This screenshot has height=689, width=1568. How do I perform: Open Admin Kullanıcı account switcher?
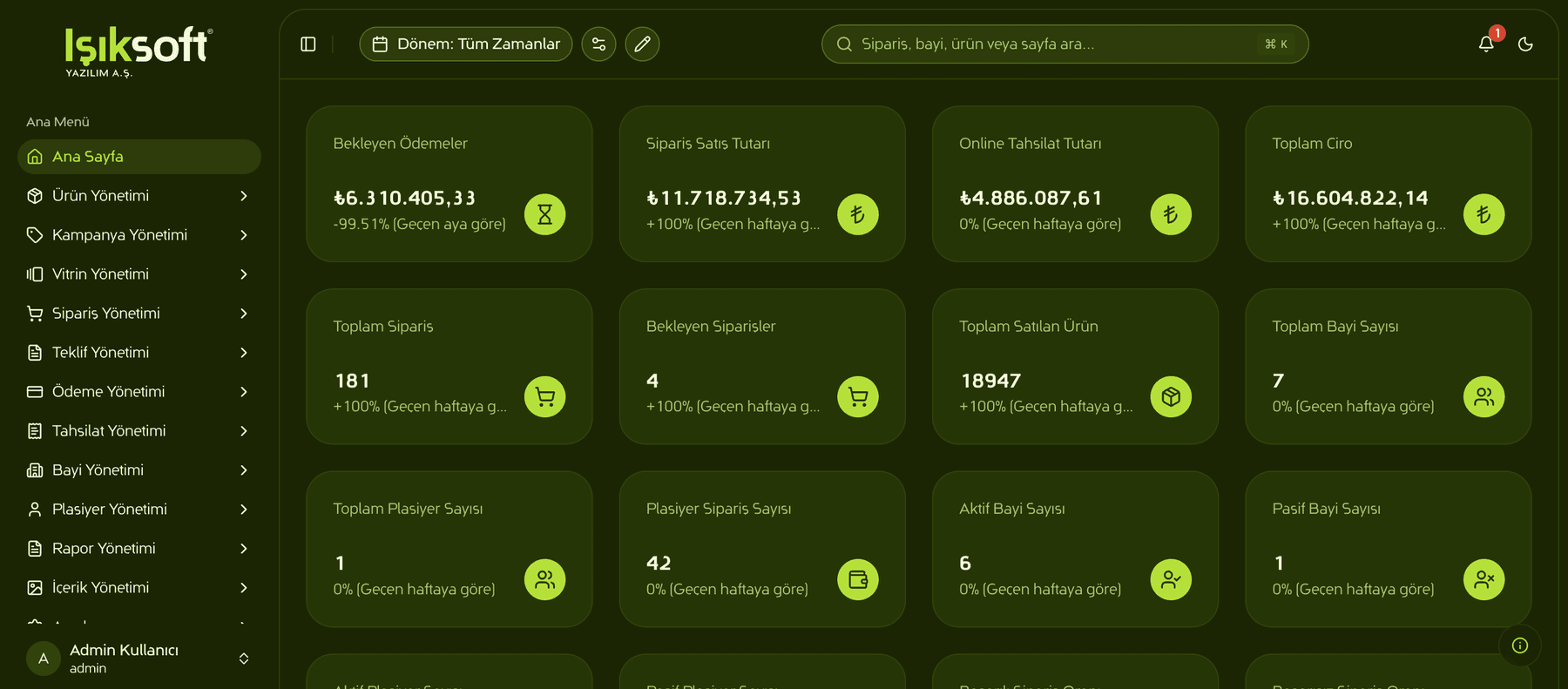point(139,659)
